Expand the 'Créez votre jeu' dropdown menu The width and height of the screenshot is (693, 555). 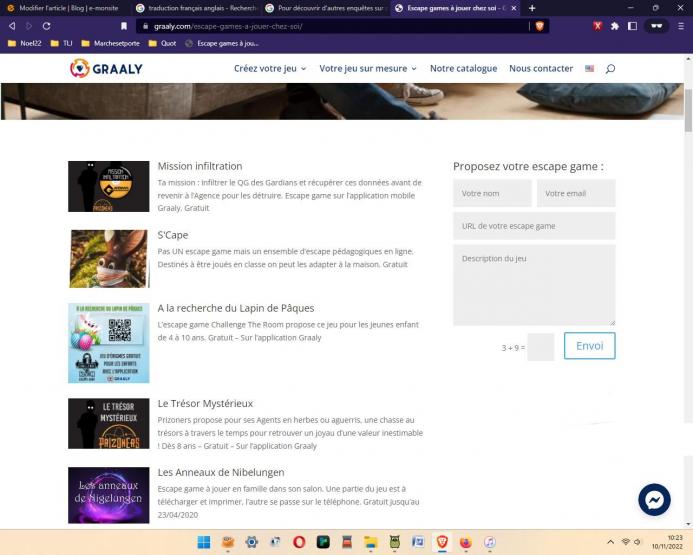[270, 69]
